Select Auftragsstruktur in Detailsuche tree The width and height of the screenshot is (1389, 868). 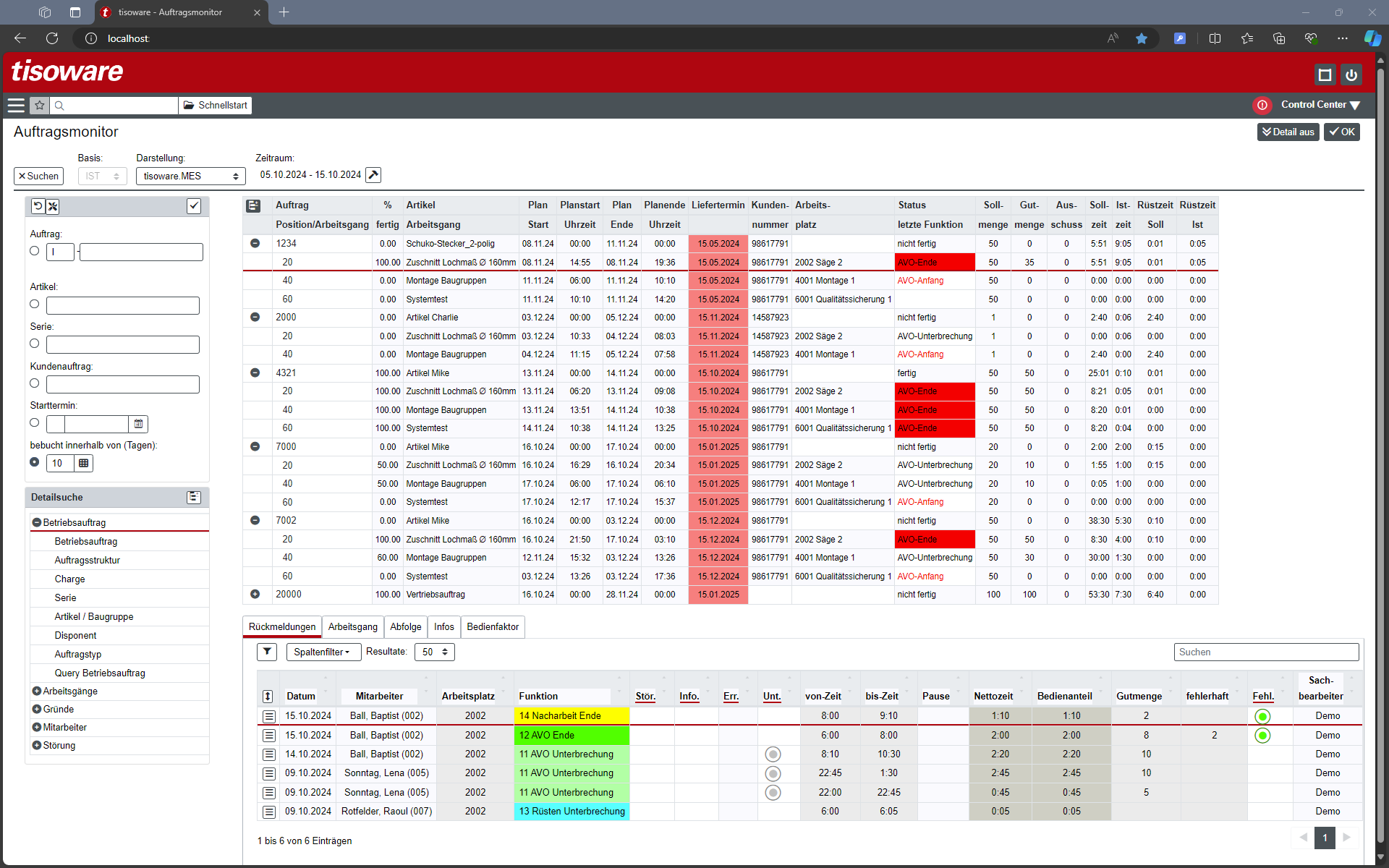(x=88, y=561)
